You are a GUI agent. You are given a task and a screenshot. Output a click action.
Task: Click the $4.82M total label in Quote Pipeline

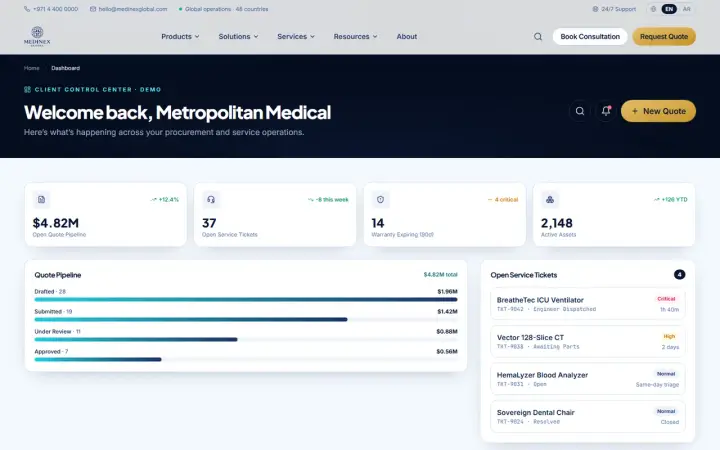440,275
